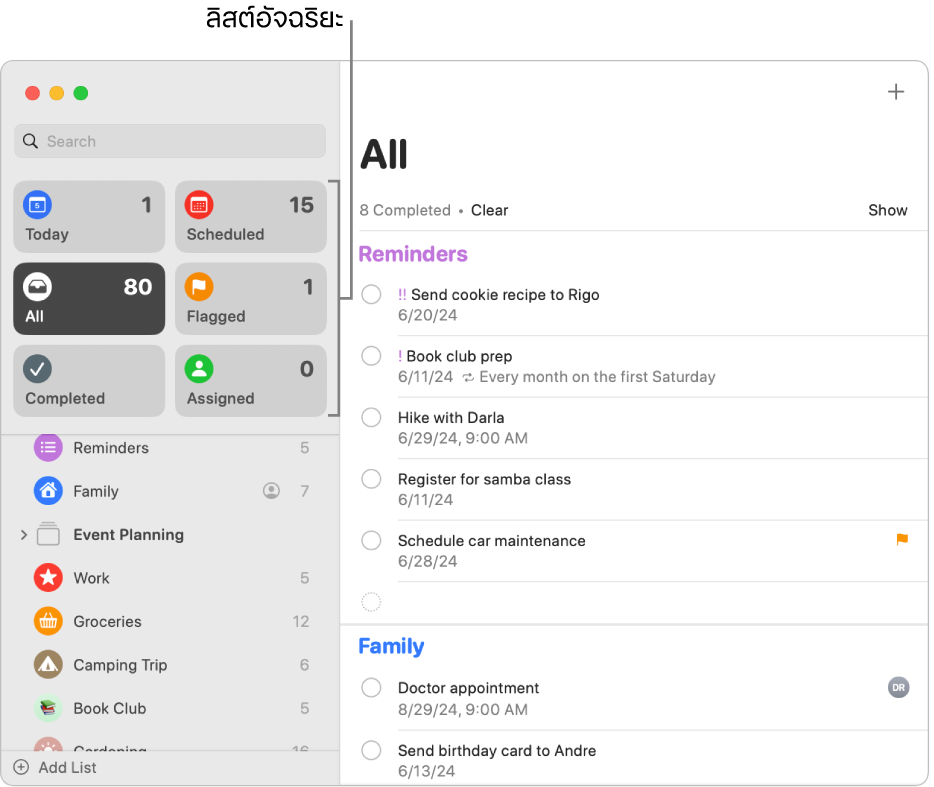The width and height of the screenshot is (934, 787).
Task: Click the Hike with Darla title
Action: pyautogui.click(x=451, y=418)
